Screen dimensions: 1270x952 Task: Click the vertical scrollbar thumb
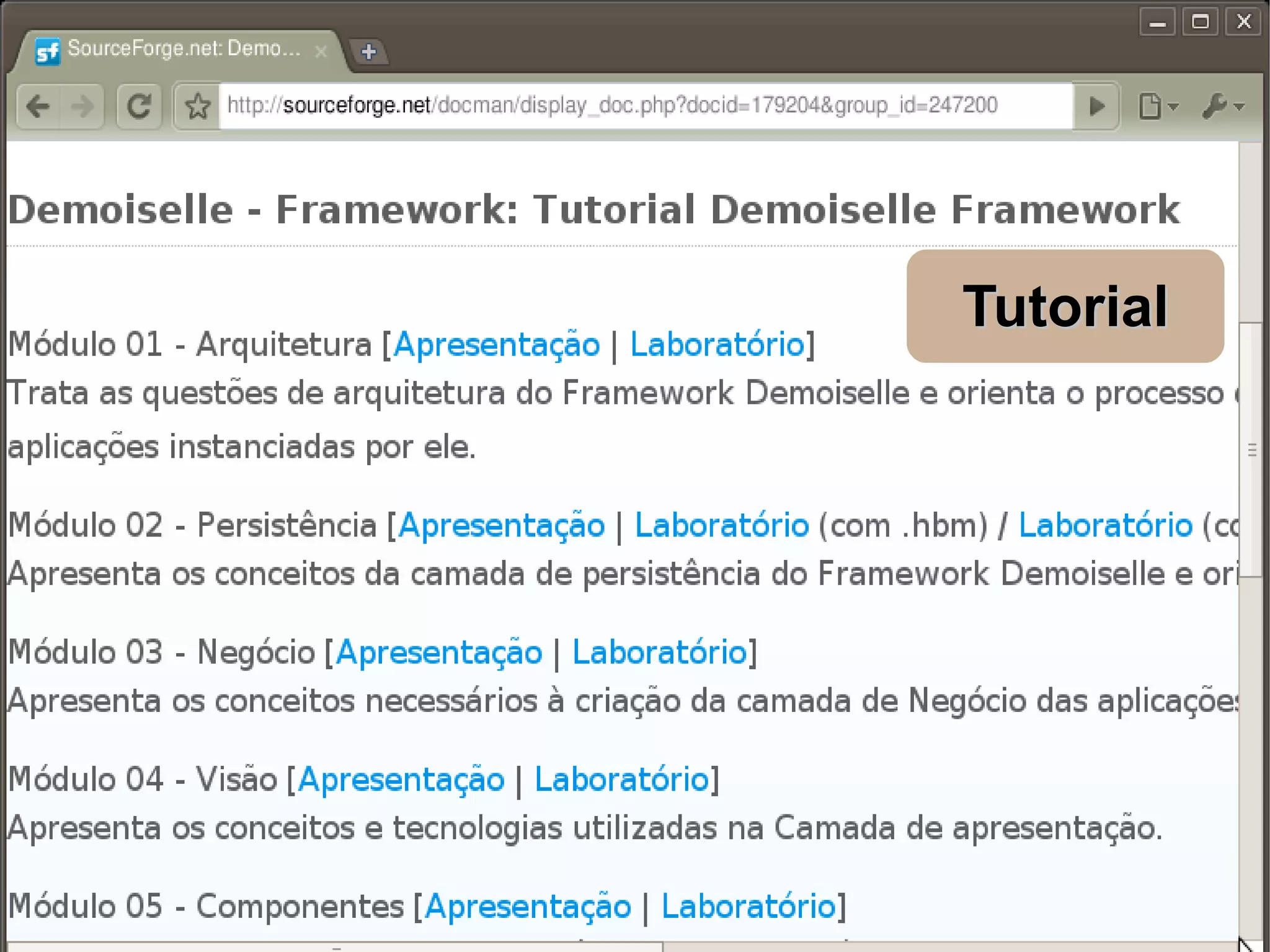click(1251, 450)
